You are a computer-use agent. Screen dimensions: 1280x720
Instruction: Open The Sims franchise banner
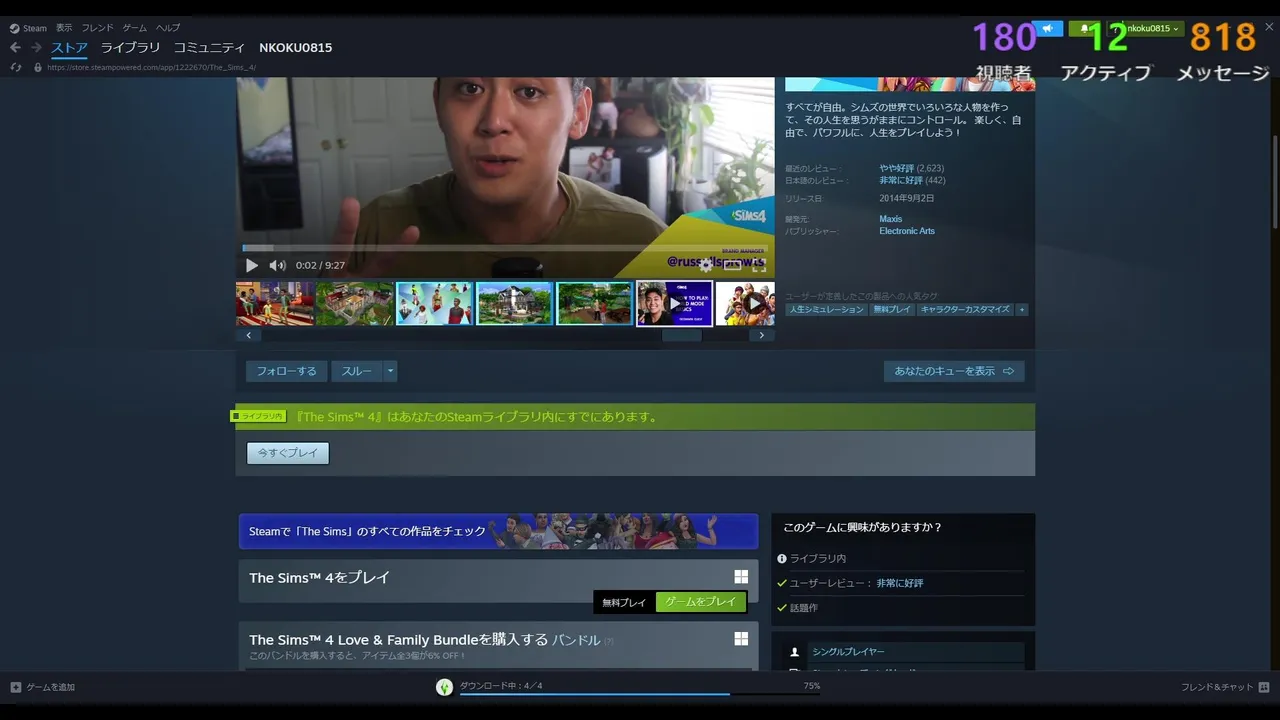point(498,531)
